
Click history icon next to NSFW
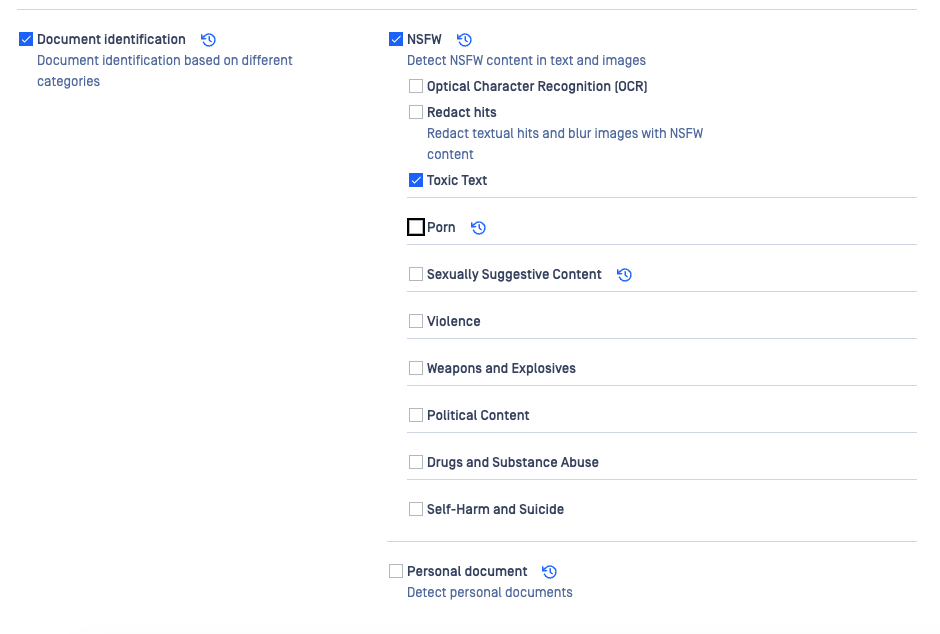[x=464, y=40]
